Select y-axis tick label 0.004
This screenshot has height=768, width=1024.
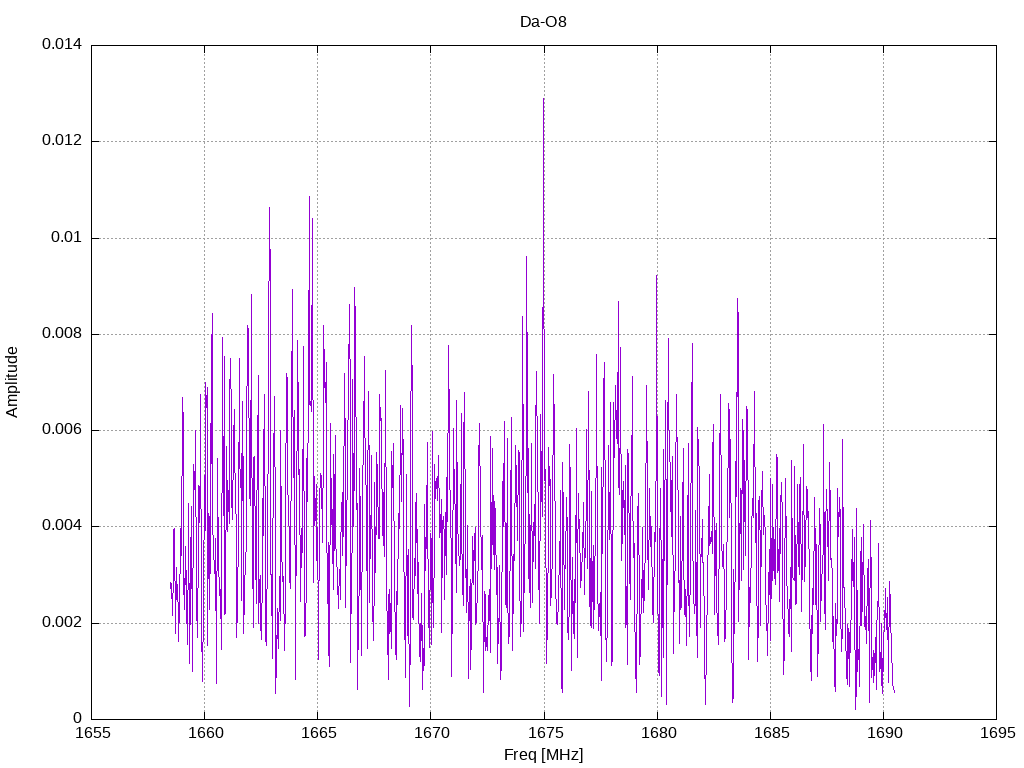62,526
